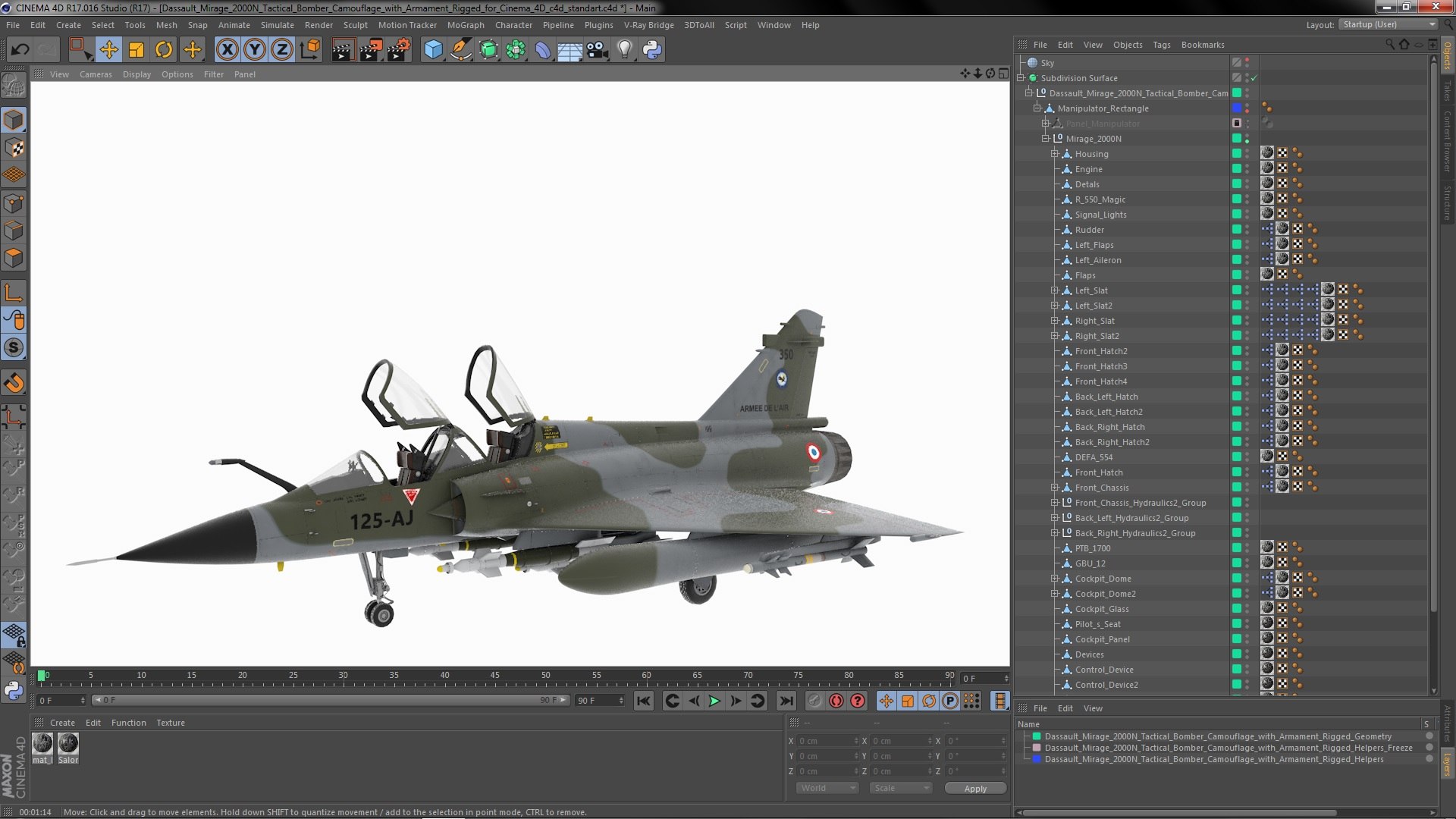Enable the Axis tool
The width and height of the screenshot is (1456, 819).
tap(14, 293)
